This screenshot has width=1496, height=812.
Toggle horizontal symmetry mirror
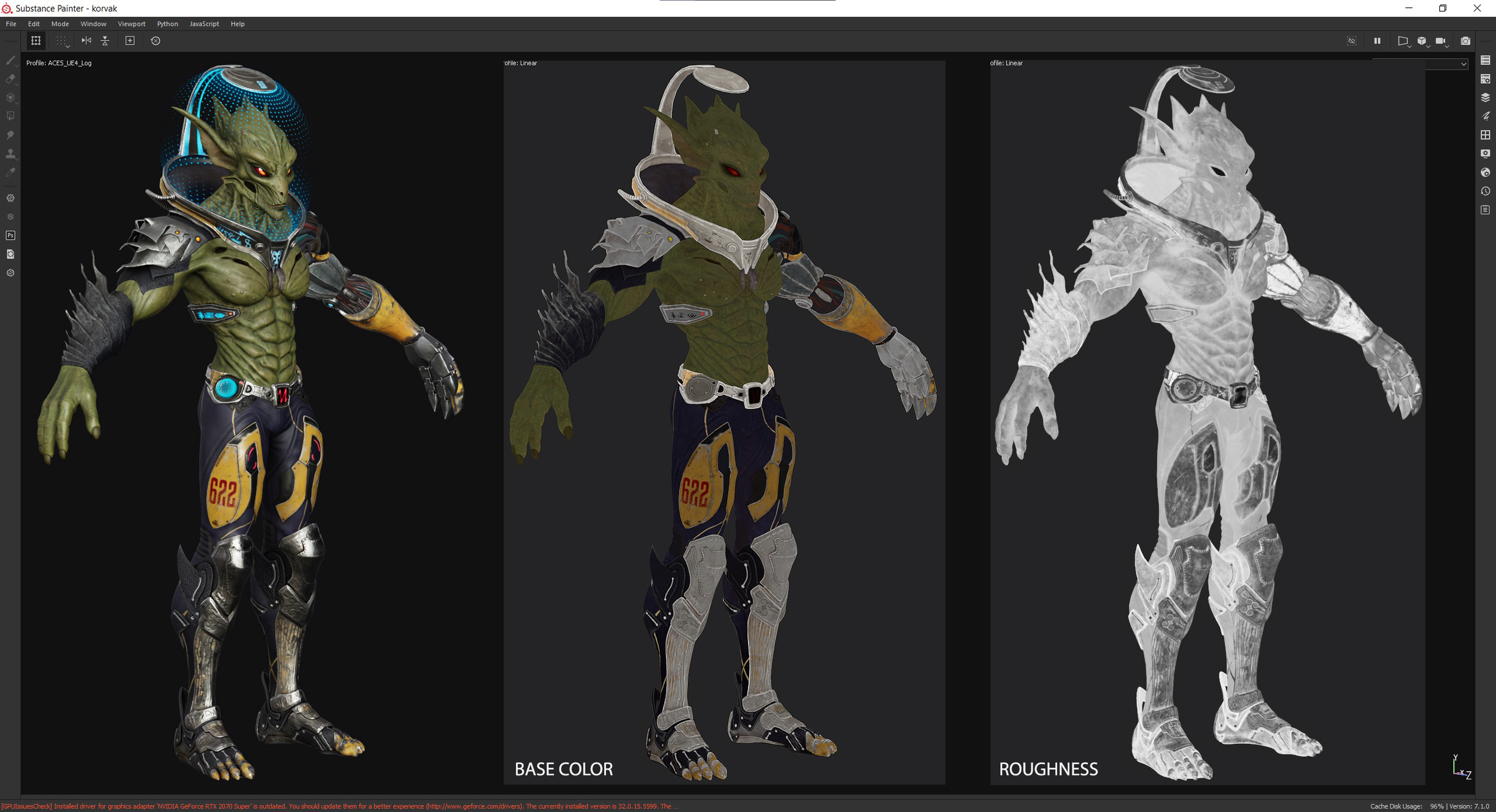[x=87, y=41]
